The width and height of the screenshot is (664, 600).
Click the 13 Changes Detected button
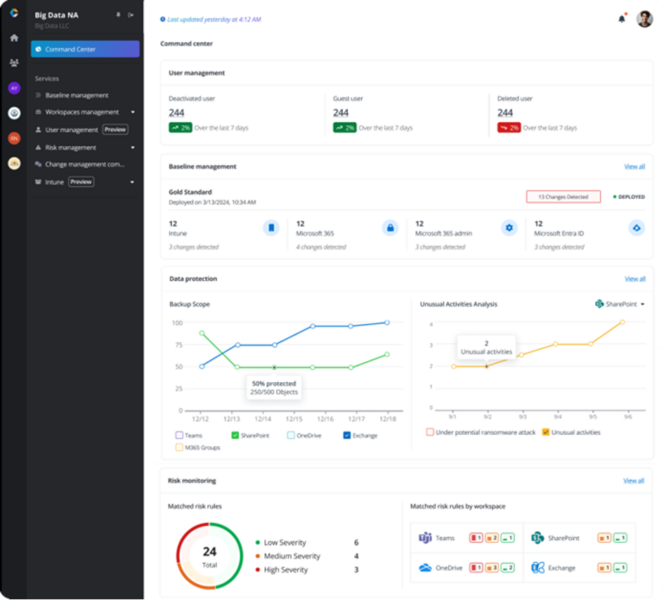point(563,197)
